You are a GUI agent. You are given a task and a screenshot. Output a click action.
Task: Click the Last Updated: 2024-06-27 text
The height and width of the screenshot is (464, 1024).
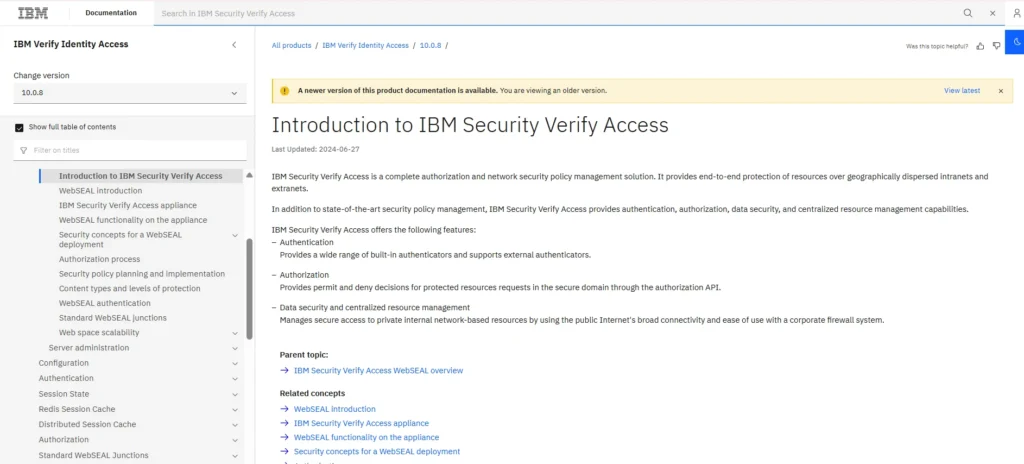(315, 149)
